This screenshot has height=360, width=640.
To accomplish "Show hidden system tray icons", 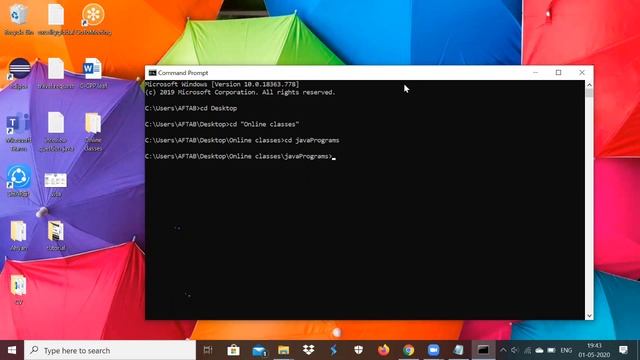I will [503, 350].
